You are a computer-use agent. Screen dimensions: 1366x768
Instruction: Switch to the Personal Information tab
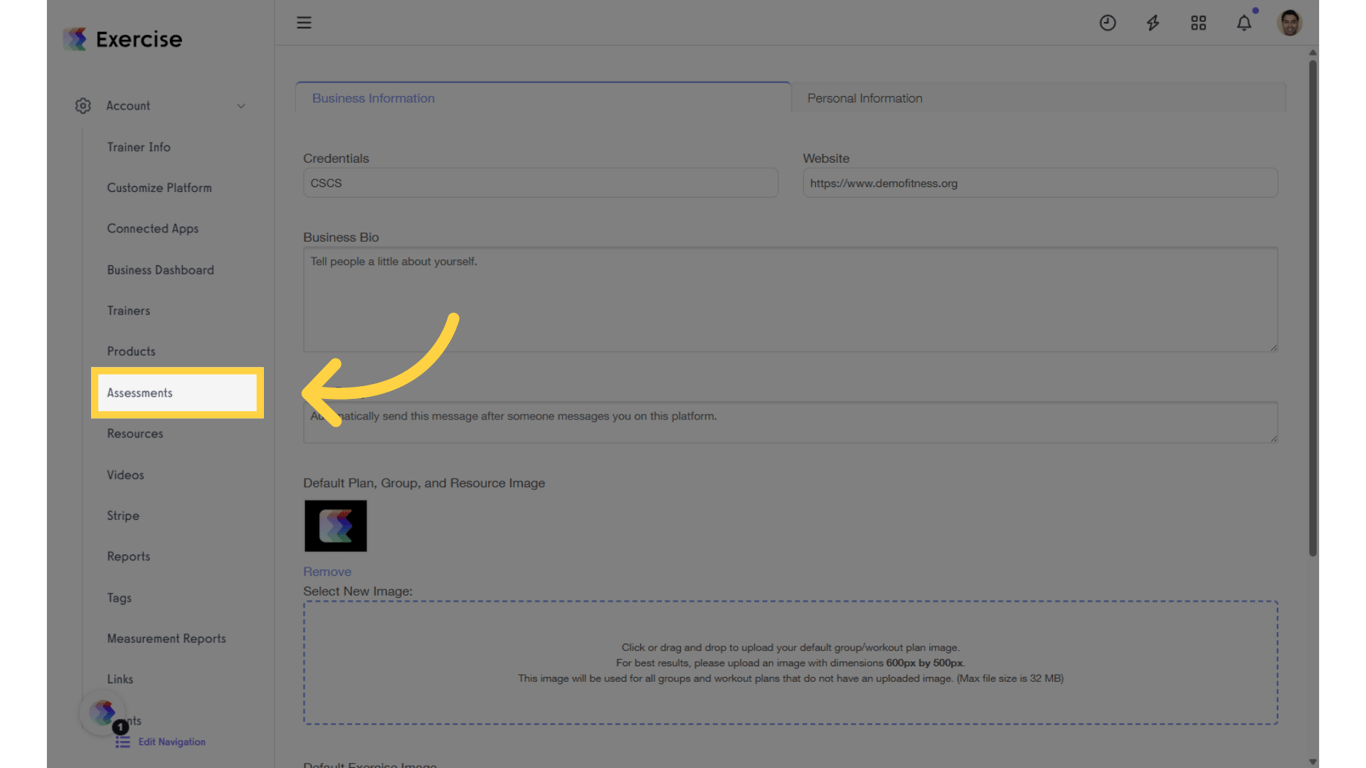(x=864, y=97)
